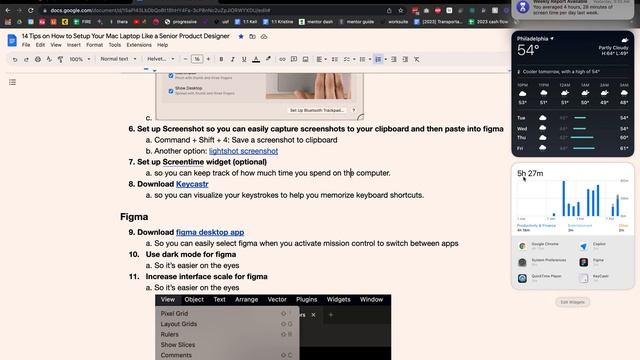Screen dimensions: 640x360
Task: Click the Redo icon in Docs toolbar
Action: (x=26, y=60)
